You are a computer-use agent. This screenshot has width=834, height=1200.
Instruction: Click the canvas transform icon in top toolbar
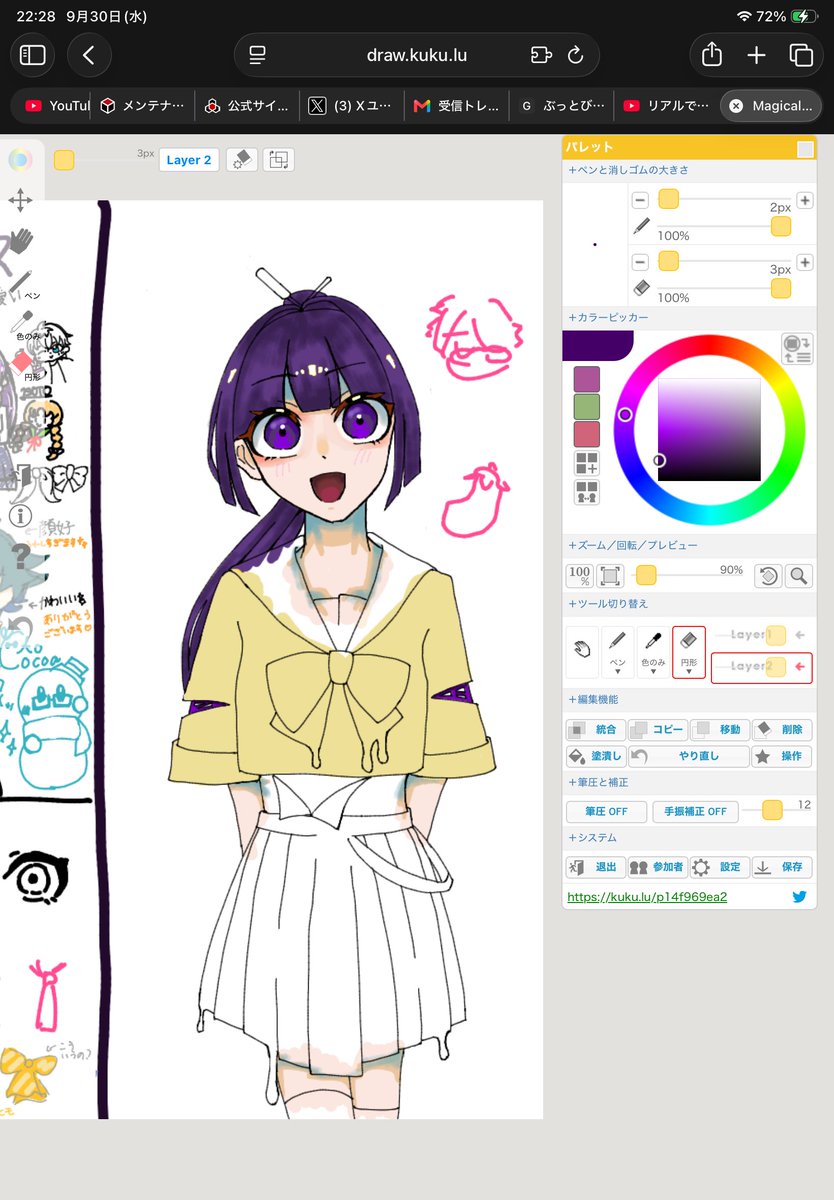pyautogui.click(x=278, y=160)
